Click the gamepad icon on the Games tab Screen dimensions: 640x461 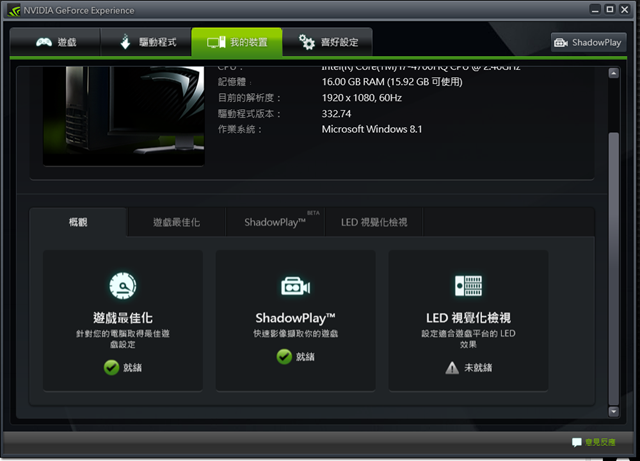44,42
